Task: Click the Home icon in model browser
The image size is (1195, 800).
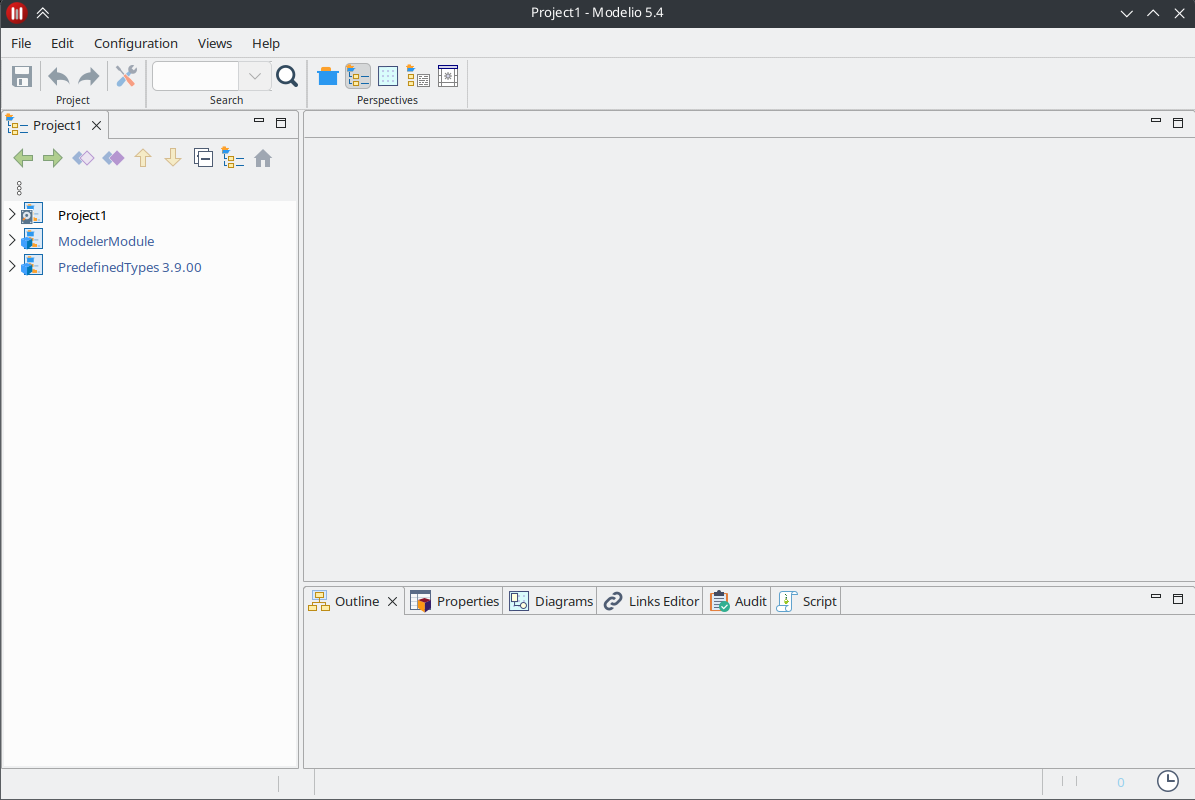Action: coord(263,158)
